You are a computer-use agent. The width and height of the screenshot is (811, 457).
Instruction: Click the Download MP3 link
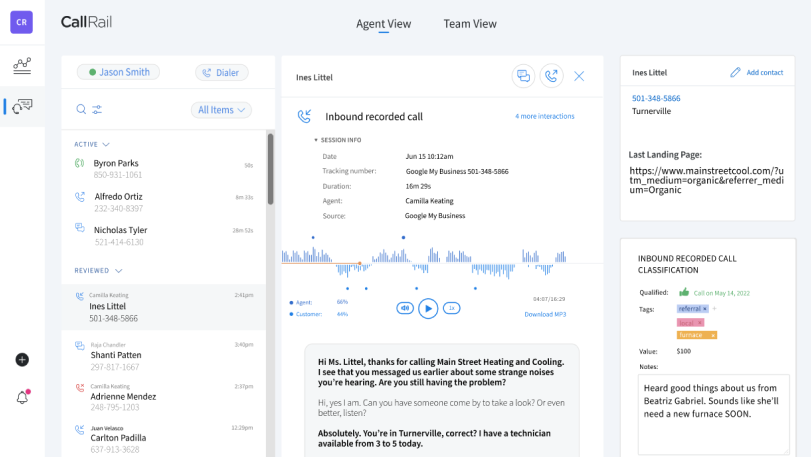pyautogui.click(x=544, y=314)
